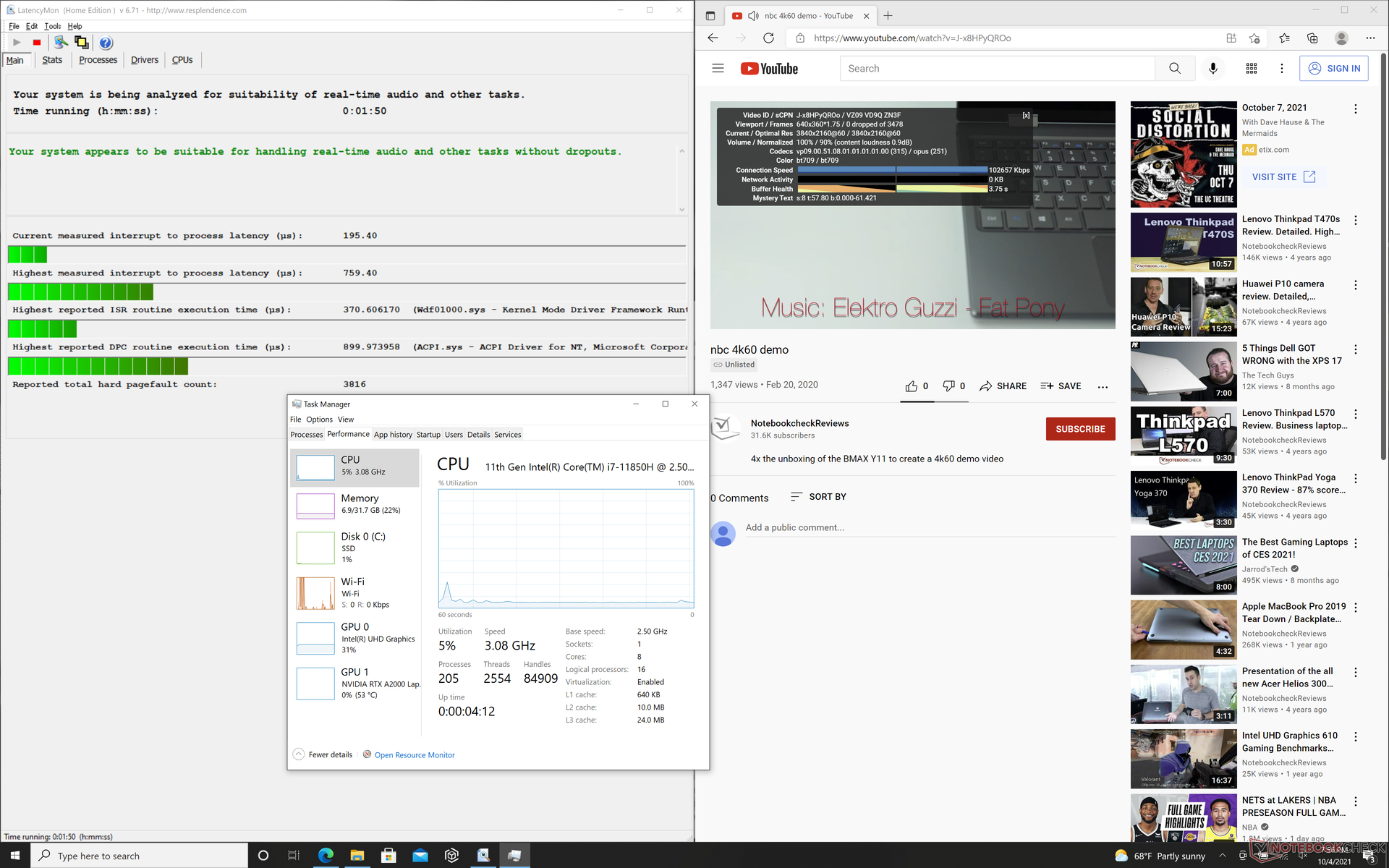Open LatencyMon help question mark icon
This screenshot has height=868, width=1389.
coord(106,43)
